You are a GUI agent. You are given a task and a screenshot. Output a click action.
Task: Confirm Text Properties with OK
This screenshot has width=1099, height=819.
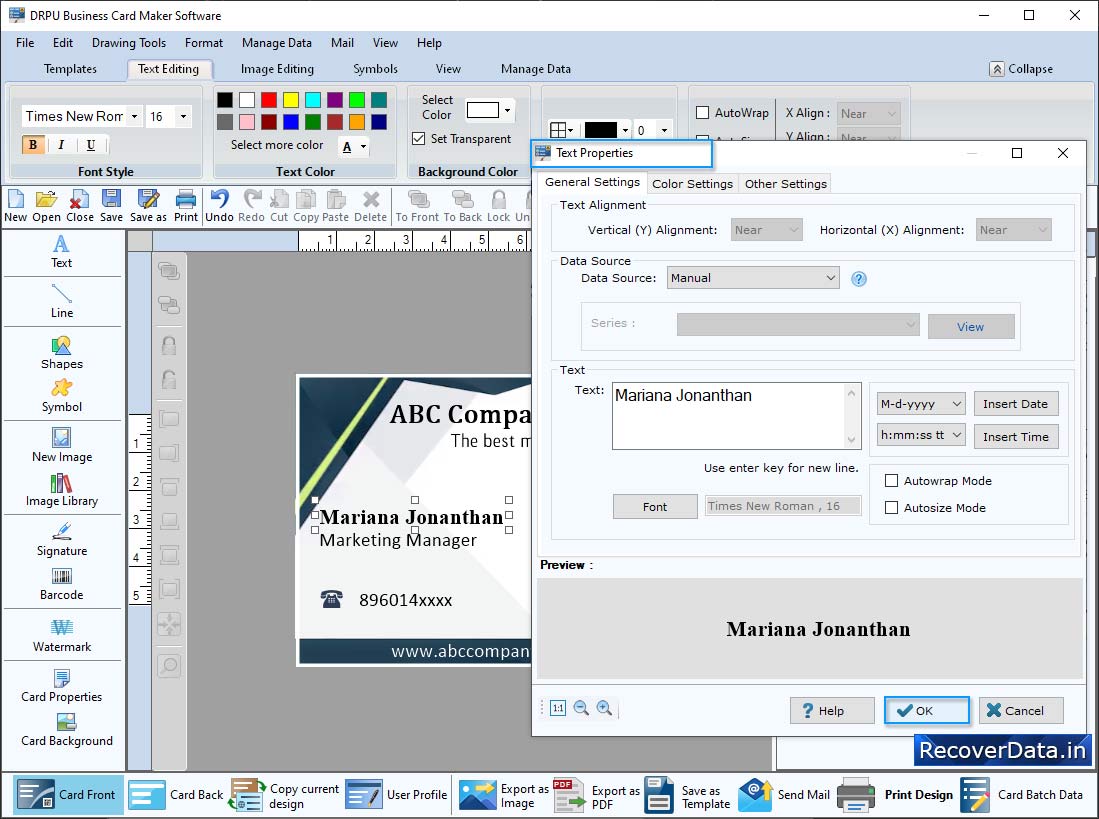(926, 710)
